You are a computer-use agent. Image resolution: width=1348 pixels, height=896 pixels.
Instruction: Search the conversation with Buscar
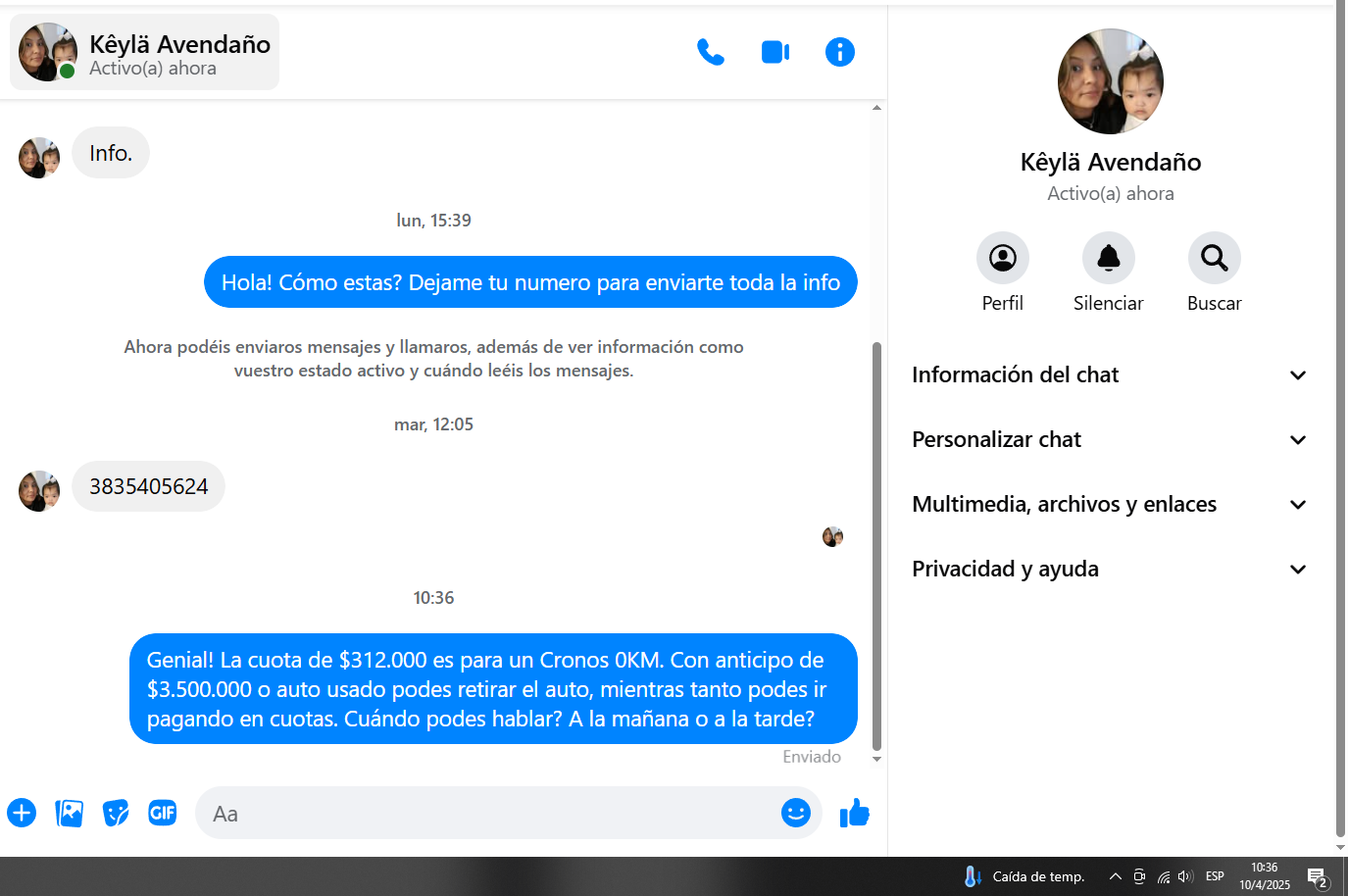pos(1214,258)
